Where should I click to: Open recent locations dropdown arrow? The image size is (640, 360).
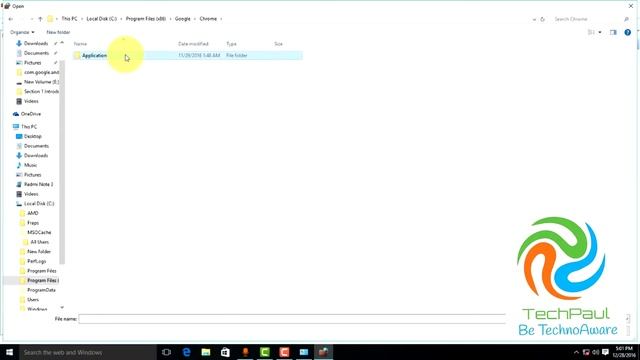[x=31, y=19]
